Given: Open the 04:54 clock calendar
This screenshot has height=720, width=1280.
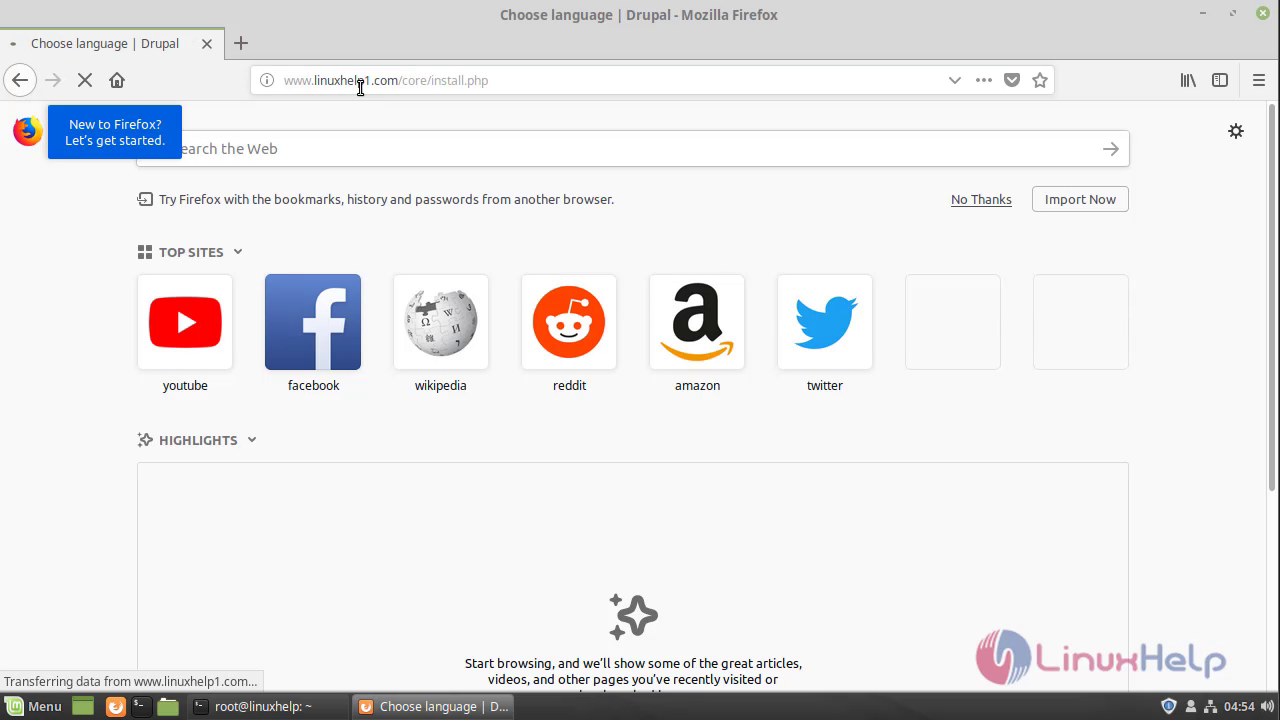Looking at the screenshot, I should pyautogui.click(x=1239, y=706).
